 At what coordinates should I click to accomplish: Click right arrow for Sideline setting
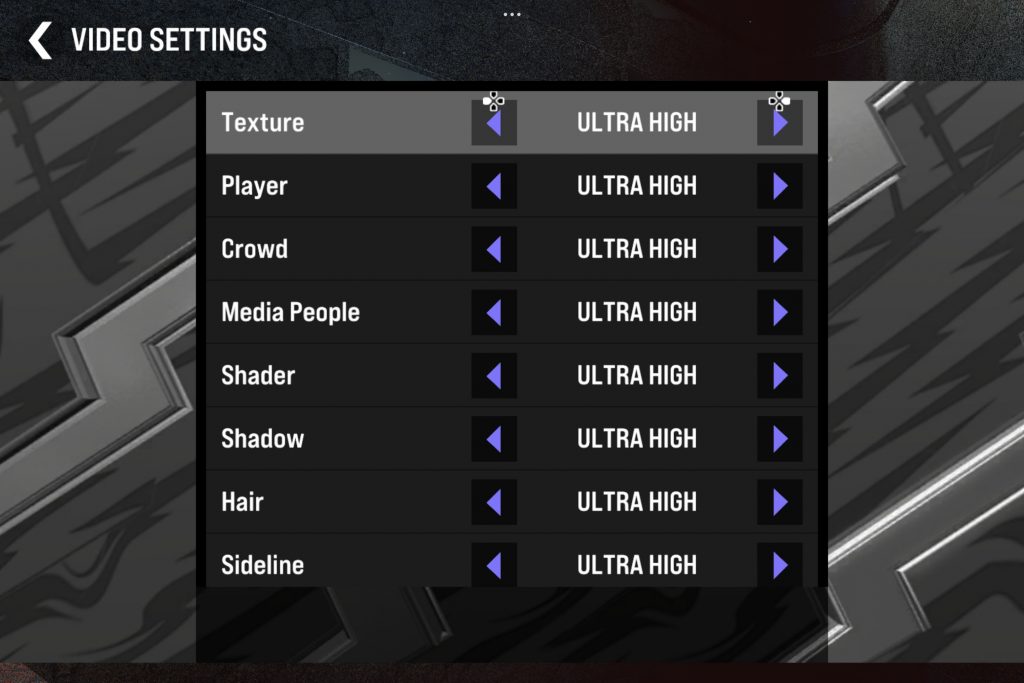pos(780,565)
